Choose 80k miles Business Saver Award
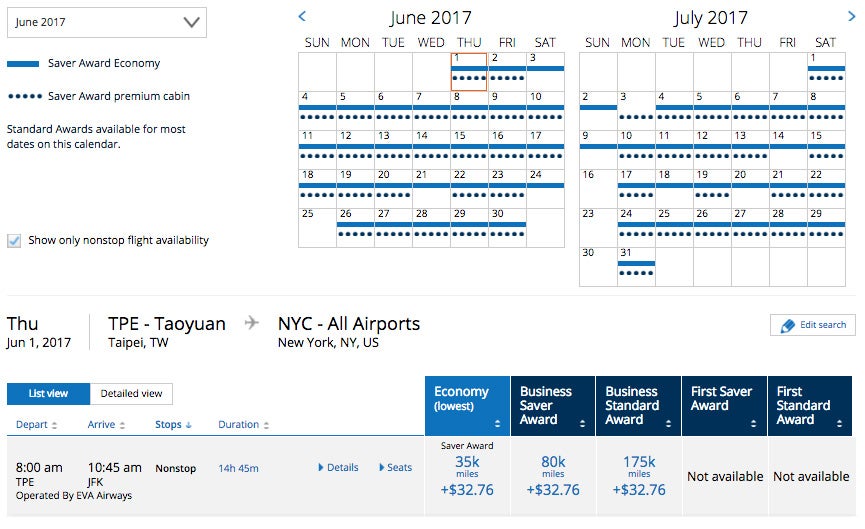865x529 pixels. coord(553,475)
